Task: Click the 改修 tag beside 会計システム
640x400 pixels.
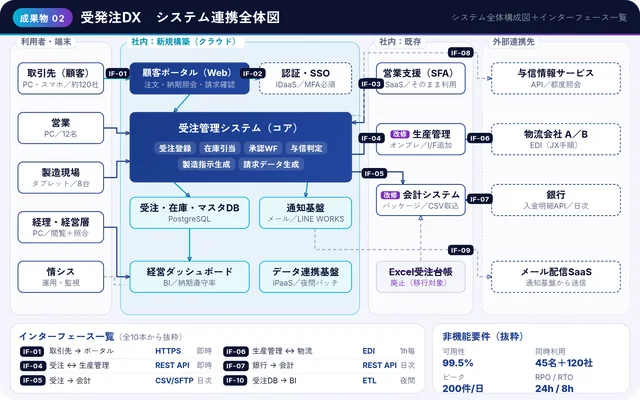Action: [390, 195]
